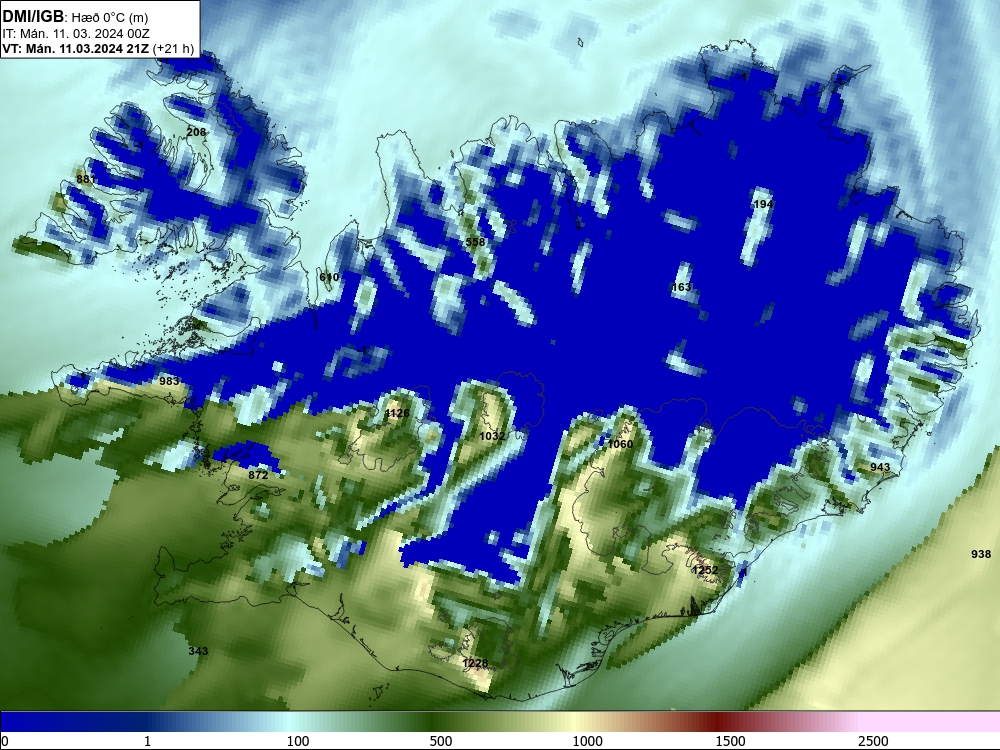
Task: Click the map value 872
Action: tap(258, 475)
